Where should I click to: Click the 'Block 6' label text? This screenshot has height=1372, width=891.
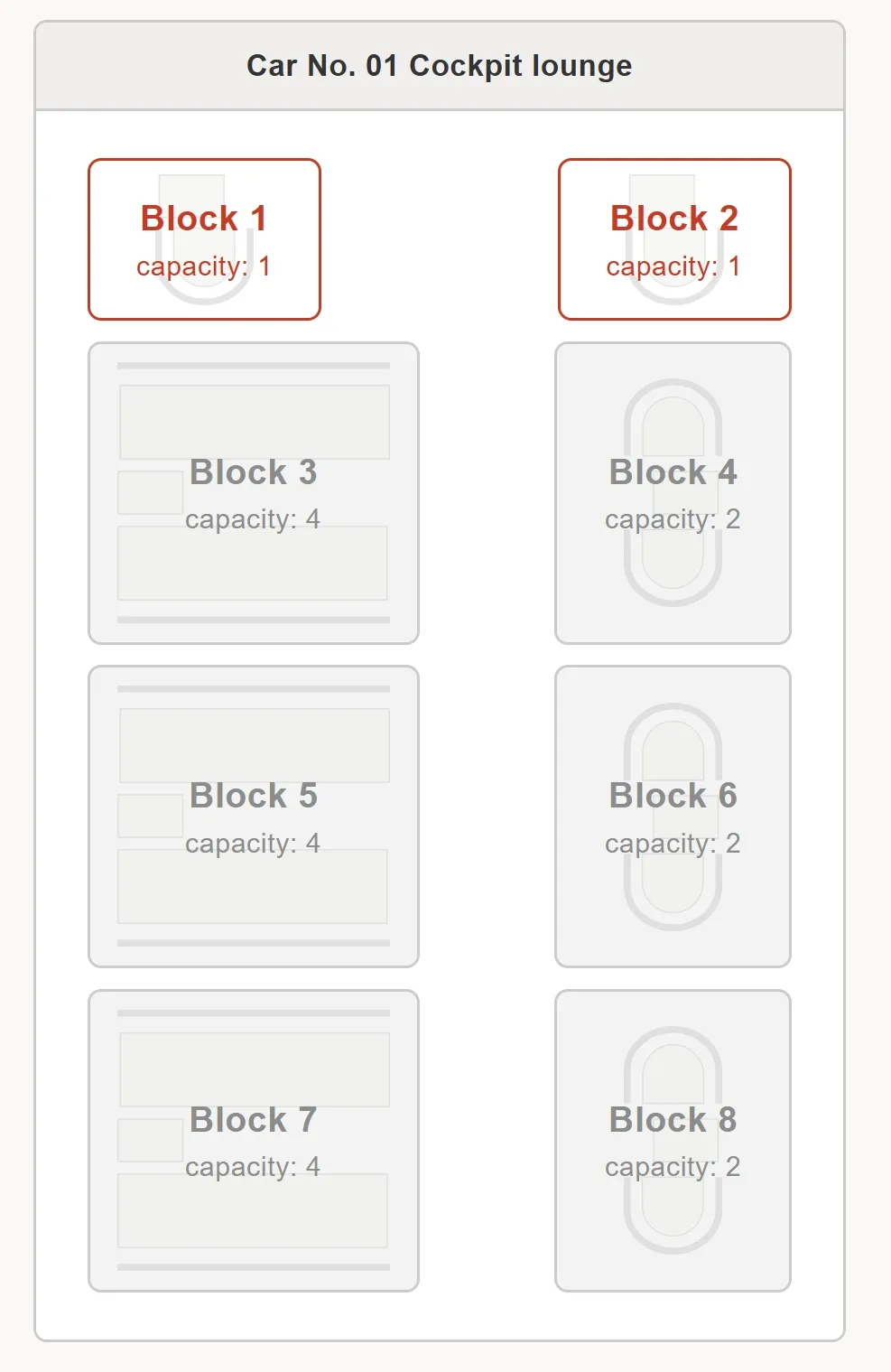pyautogui.click(x=673, y=796)
